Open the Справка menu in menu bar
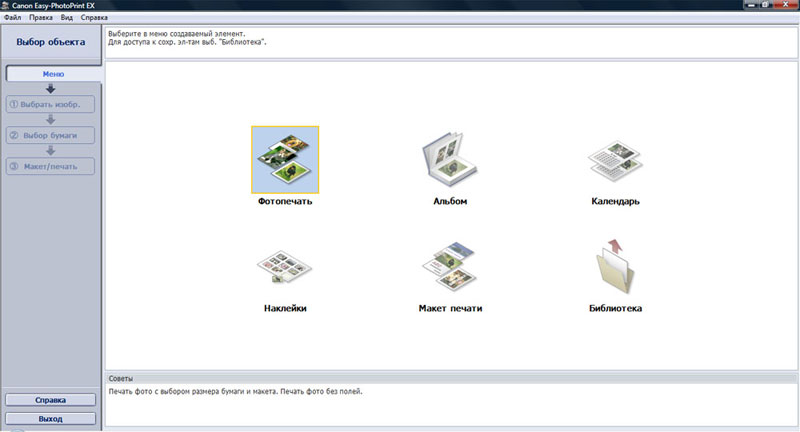The width and height of the screenshot is (800, 432). click(94, 17)
